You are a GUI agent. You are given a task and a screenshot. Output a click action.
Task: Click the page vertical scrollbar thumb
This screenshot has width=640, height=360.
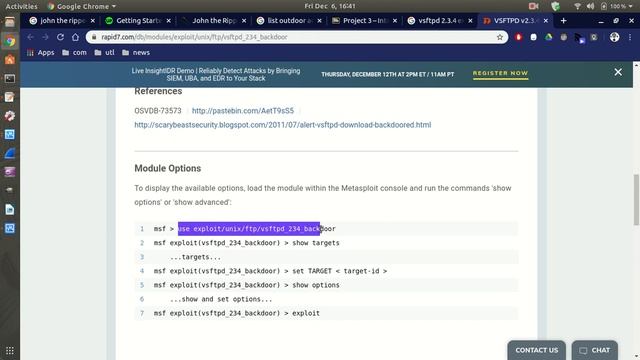coord(636,200)
